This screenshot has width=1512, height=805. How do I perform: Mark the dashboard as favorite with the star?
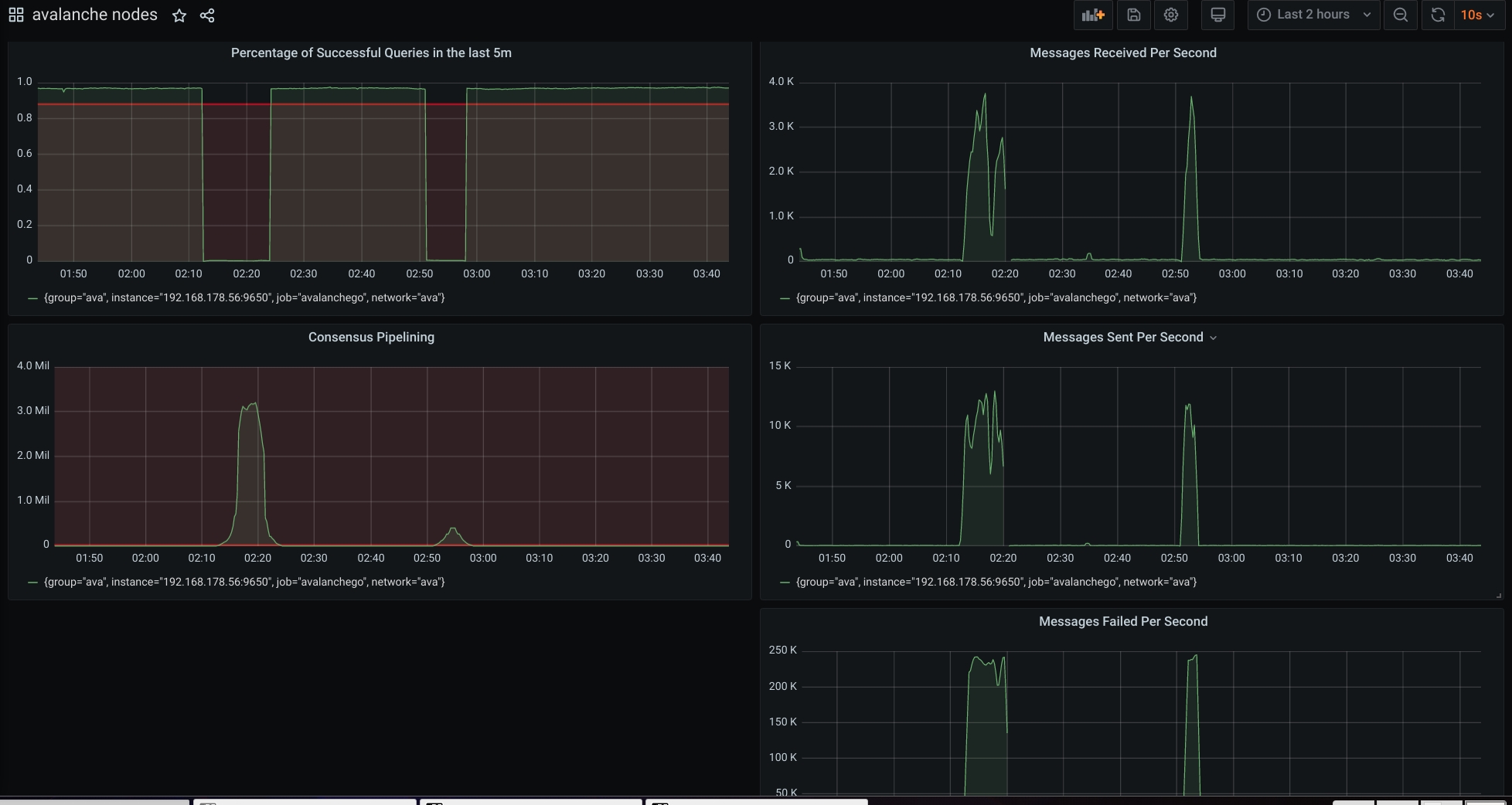179,14
